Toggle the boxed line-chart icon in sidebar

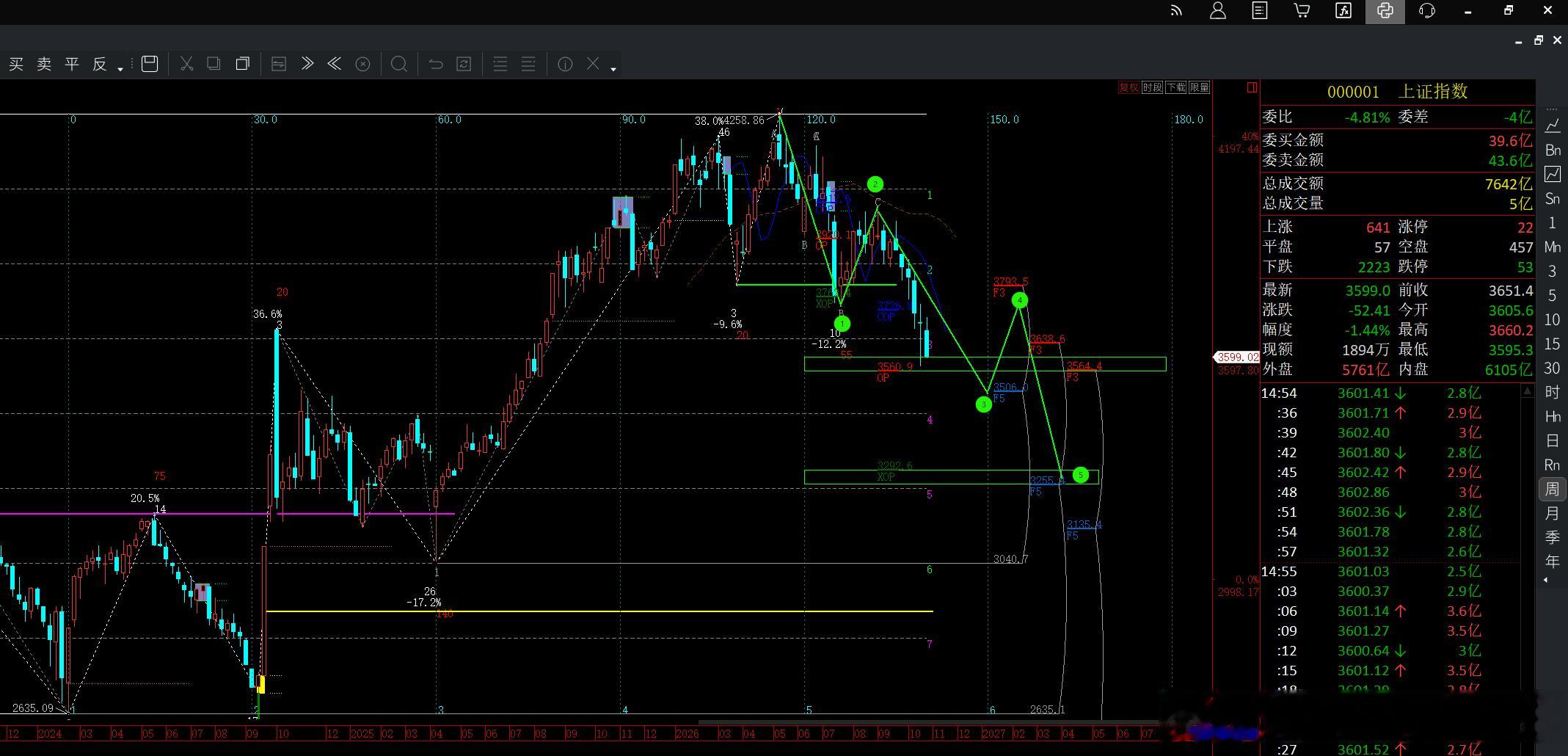click(1553, 174)
